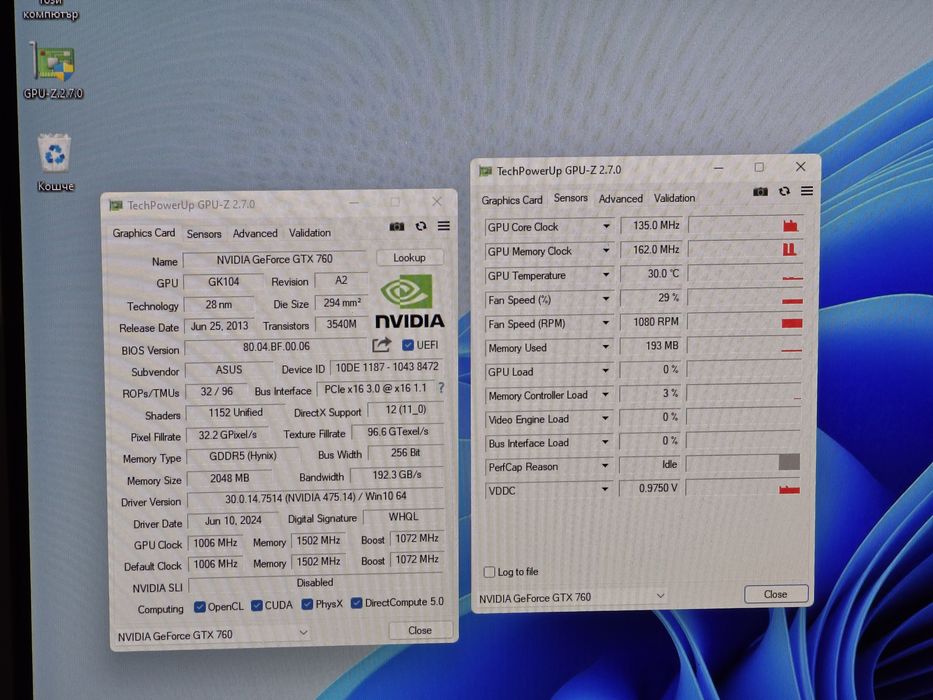Click refresh icon in the Sensors window
Image resolution: width=933 pixels, height=700 pixels.
coord(784,191)
